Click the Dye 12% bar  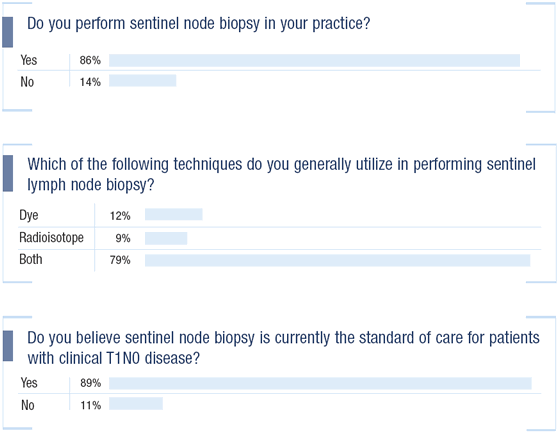[x=174, y=215]
